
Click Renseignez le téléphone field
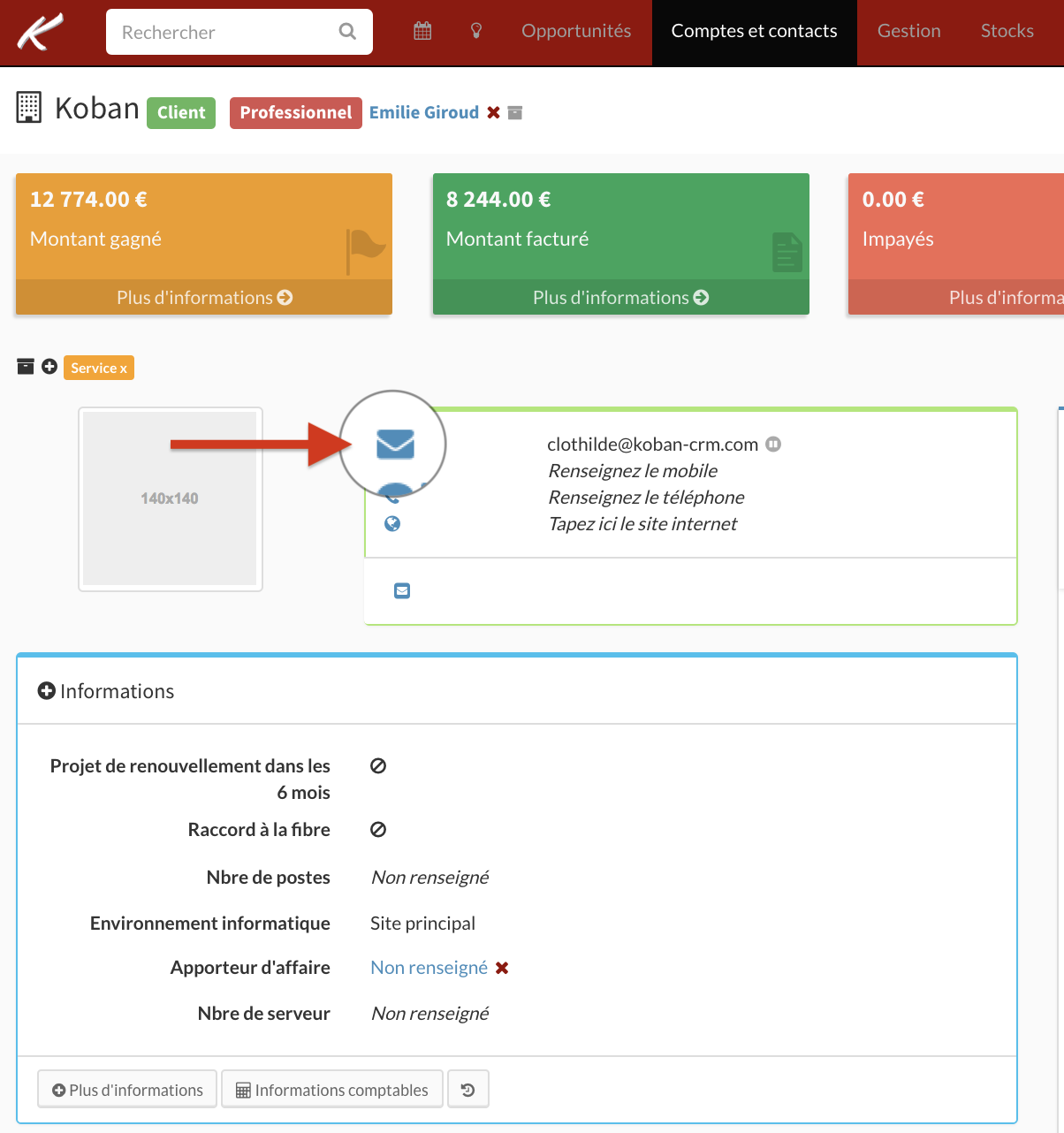pos(646,497)
